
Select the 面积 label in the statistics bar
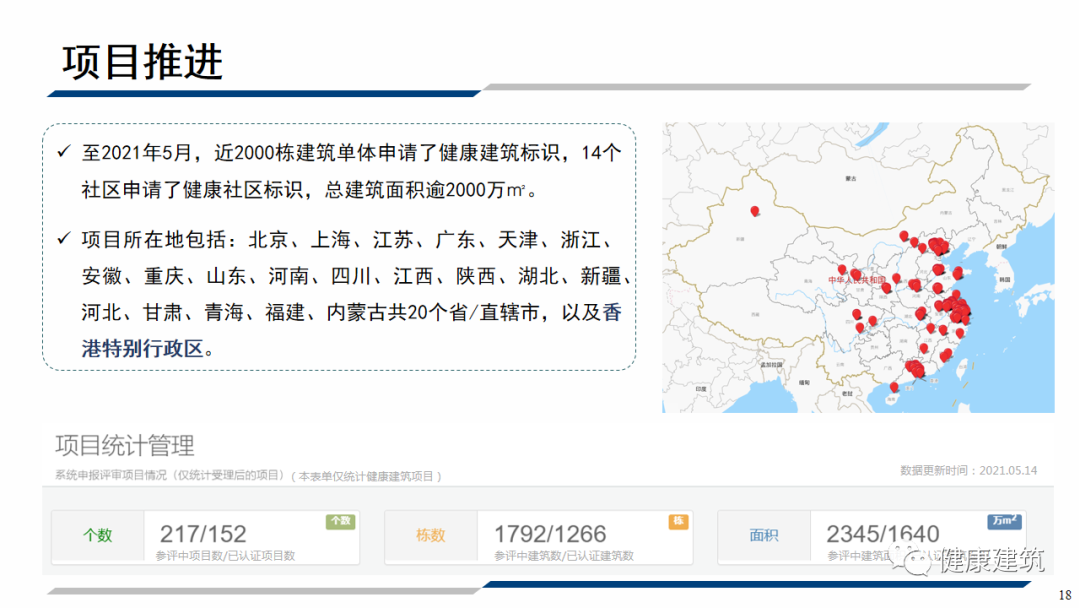pyautogui.click(x=763, y=536)
